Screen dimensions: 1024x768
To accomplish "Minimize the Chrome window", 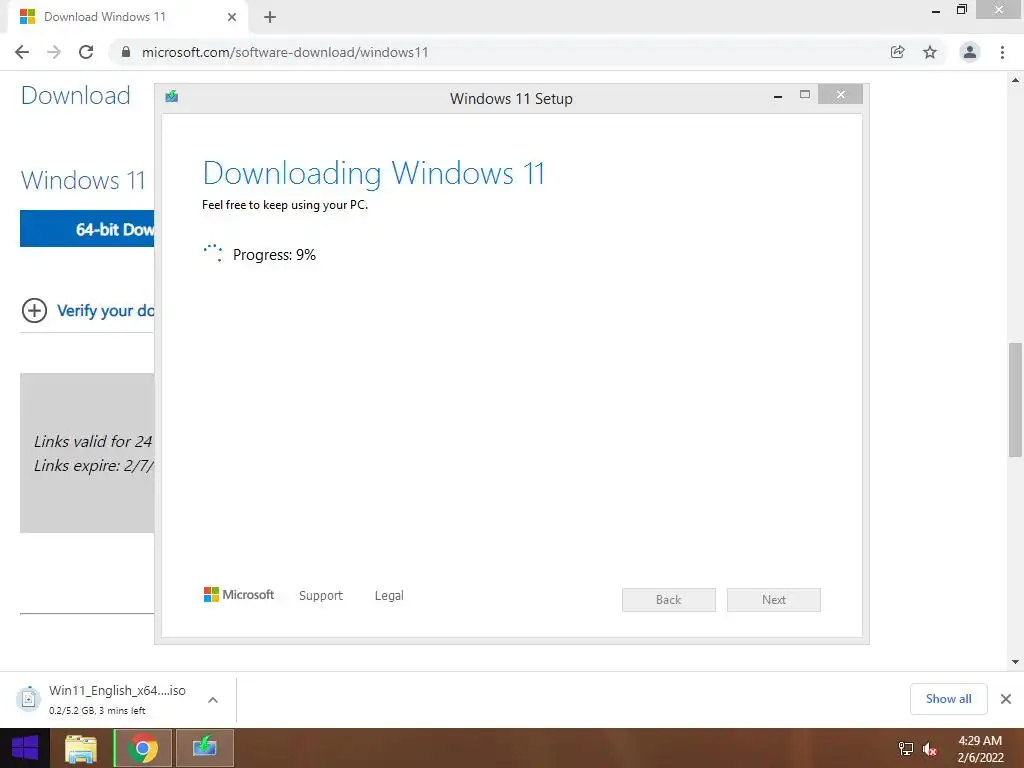I will tap(935, 11).
